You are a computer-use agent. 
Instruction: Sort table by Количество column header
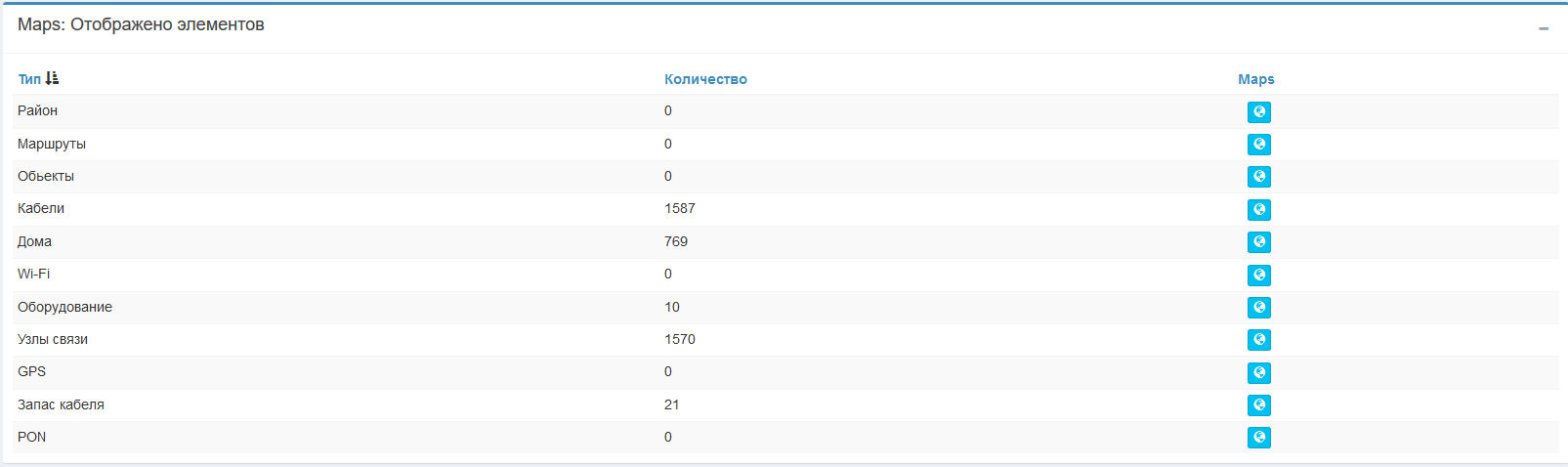(705, 79)
